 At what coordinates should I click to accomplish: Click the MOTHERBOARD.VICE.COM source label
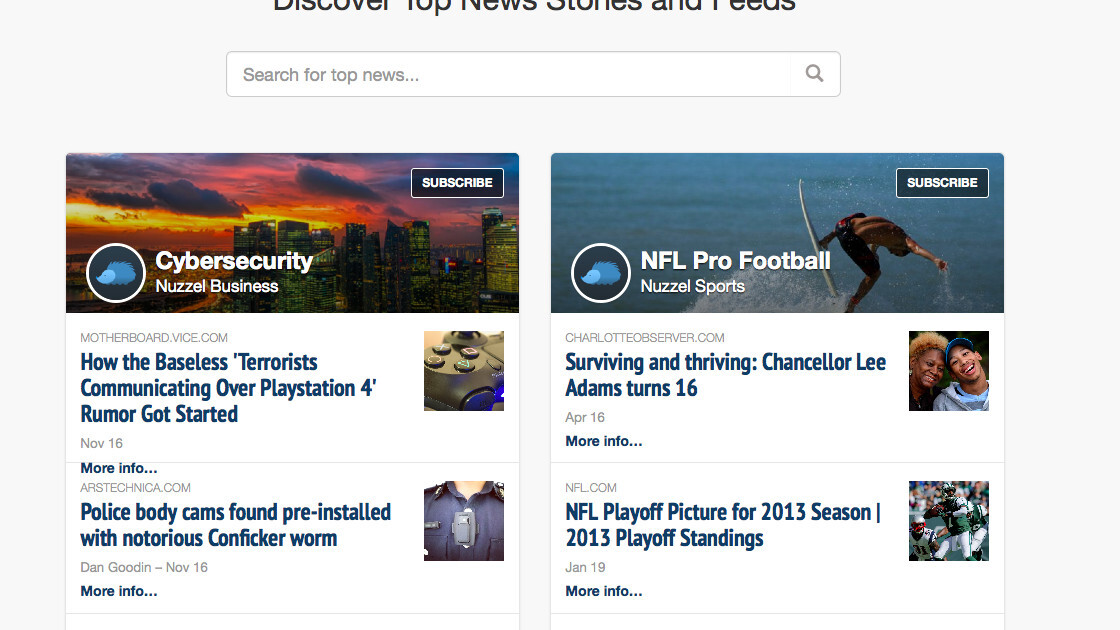pyautogui.click(x=154, y=338)
